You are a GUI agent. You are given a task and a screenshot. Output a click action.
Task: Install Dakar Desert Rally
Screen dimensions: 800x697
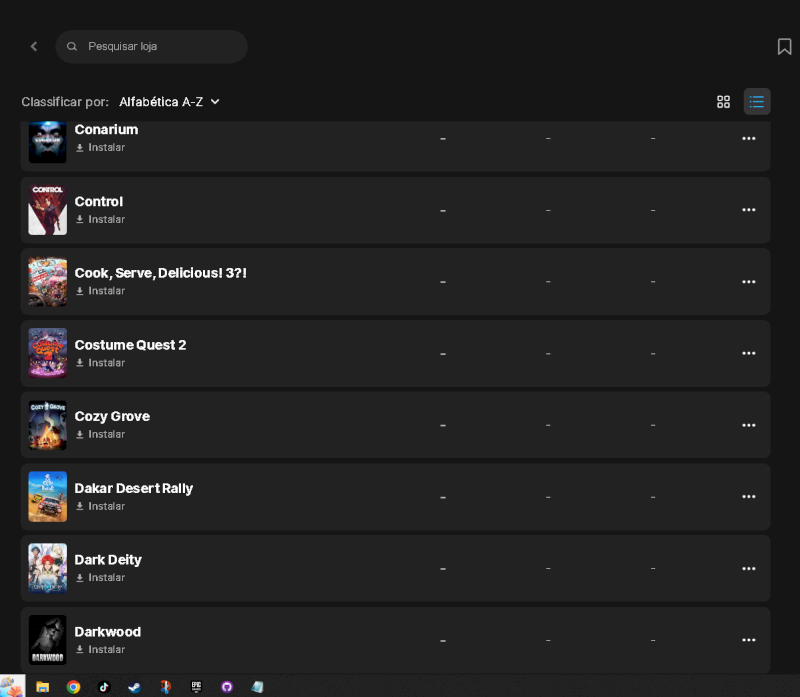click(x=101, y=506)
